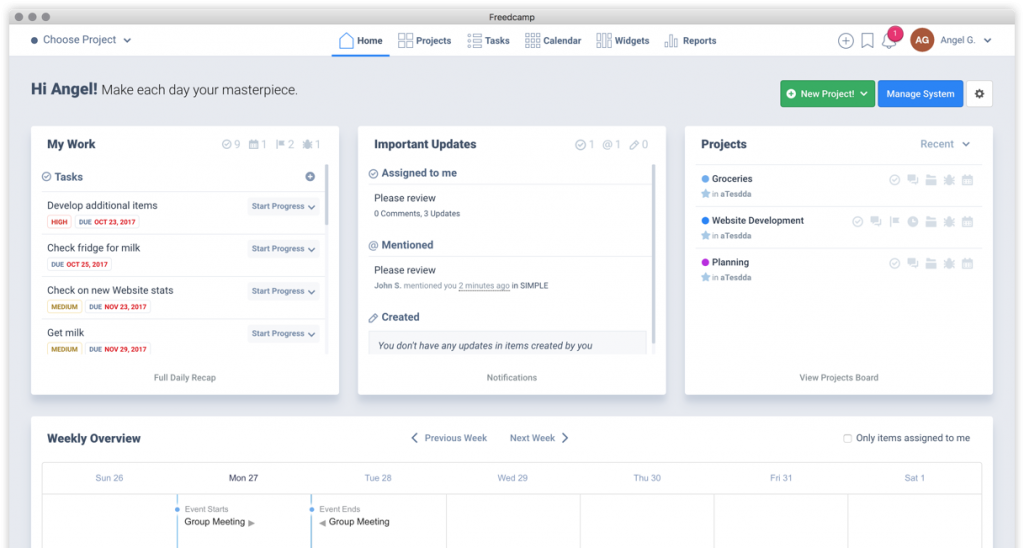The image size is (1024, 548).
Task: Open the Angel G. user menu
Action: (x=965, y=40)
